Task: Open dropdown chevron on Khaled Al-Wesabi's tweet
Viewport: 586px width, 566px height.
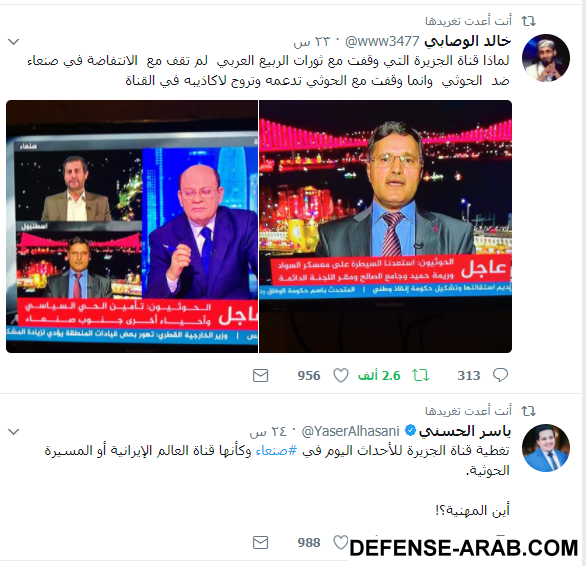Action: pos(14,41)
